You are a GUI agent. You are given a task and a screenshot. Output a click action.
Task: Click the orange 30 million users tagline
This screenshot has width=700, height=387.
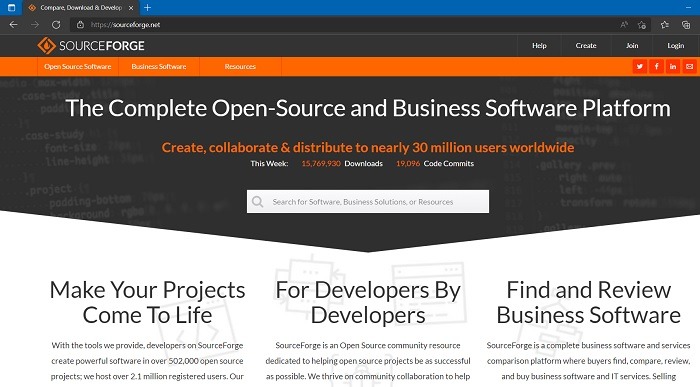point(368,147)
